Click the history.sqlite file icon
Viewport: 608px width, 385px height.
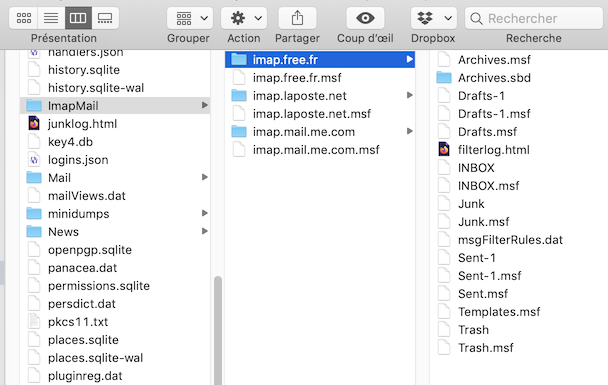click(x=34, y=69)
